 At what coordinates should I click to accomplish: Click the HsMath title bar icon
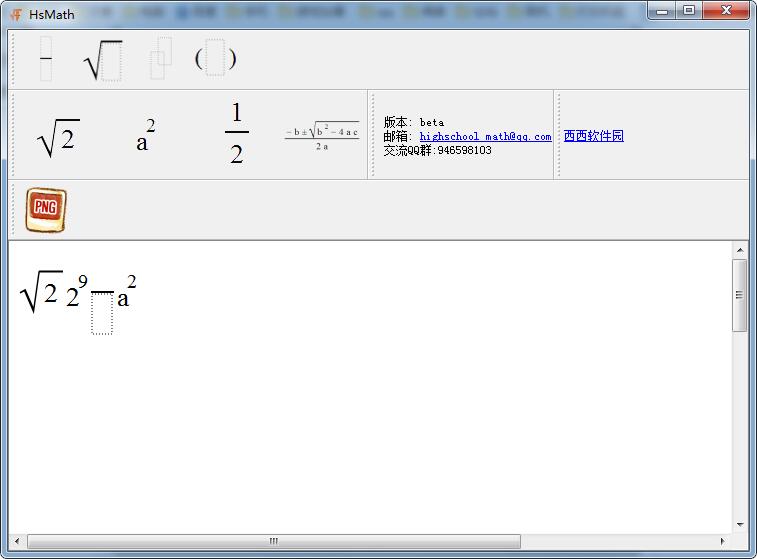coord(16,14)
